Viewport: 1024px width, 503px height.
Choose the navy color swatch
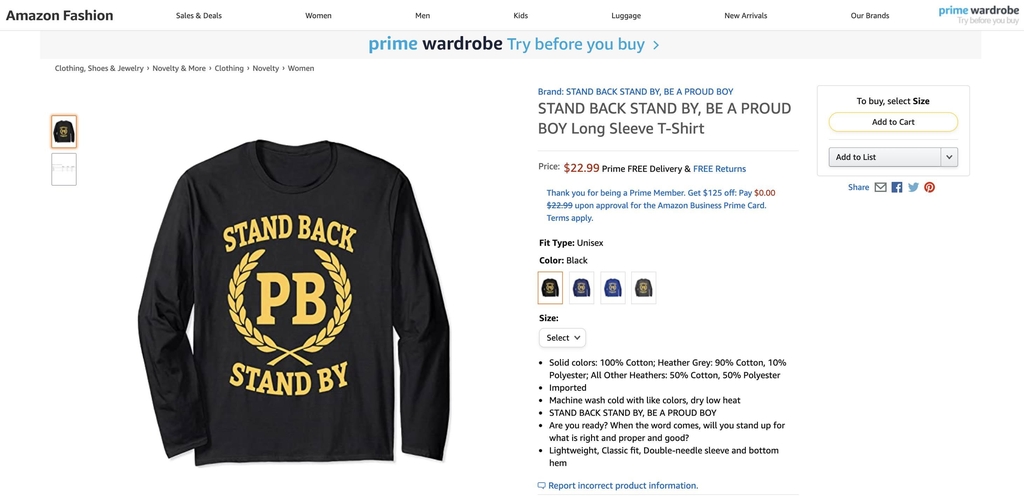(581, 288)
